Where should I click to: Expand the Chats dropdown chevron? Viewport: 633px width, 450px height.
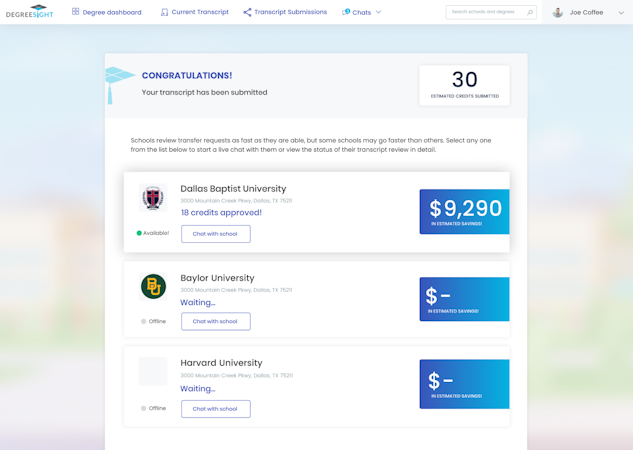point(379,12)
